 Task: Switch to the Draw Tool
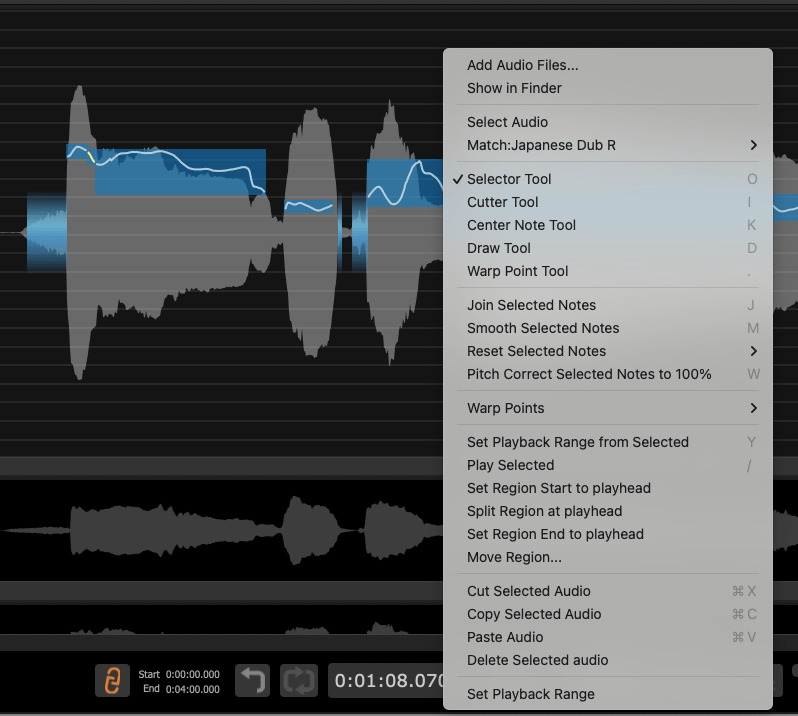point(498,248)
